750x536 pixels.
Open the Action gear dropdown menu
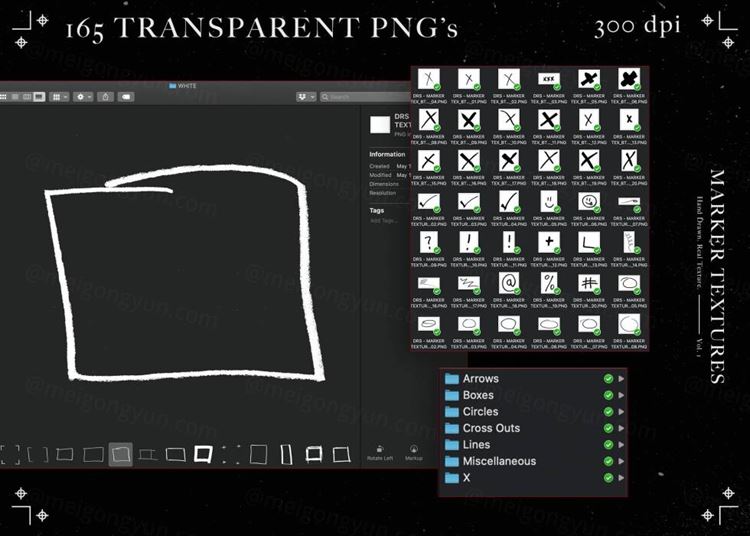(x=82, y=97)
